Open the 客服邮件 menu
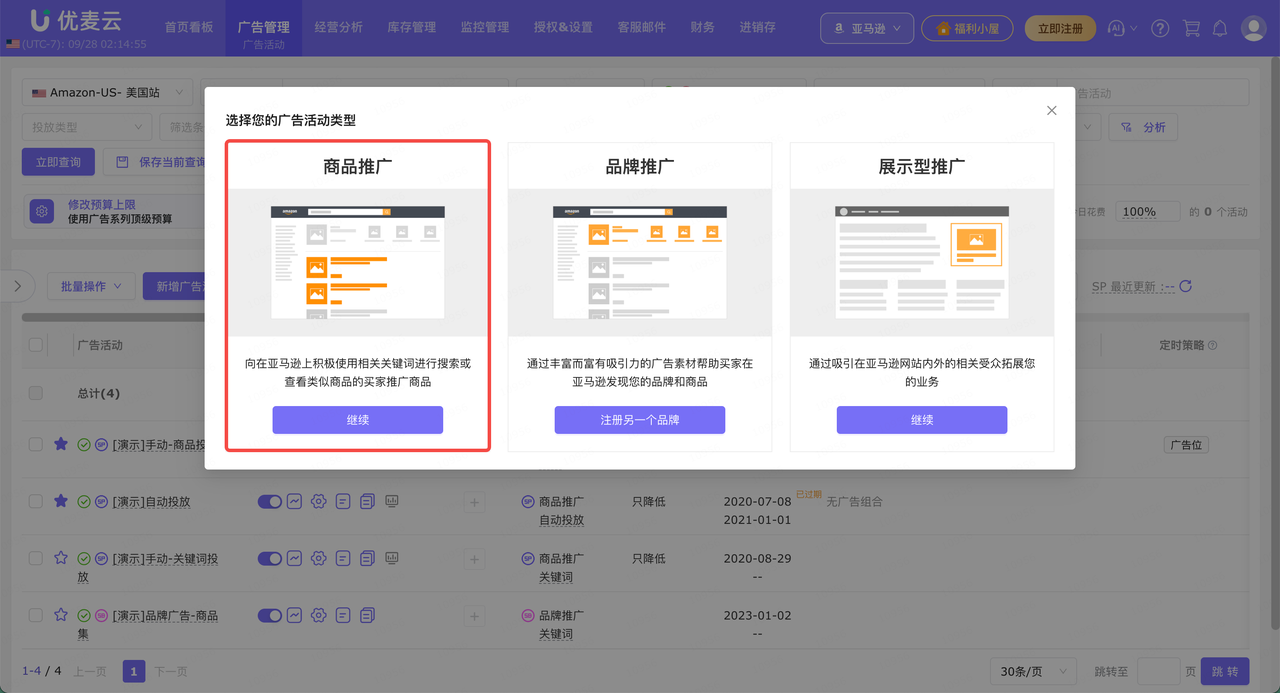Screen dimensions: 1280x693 click(642, 28)
